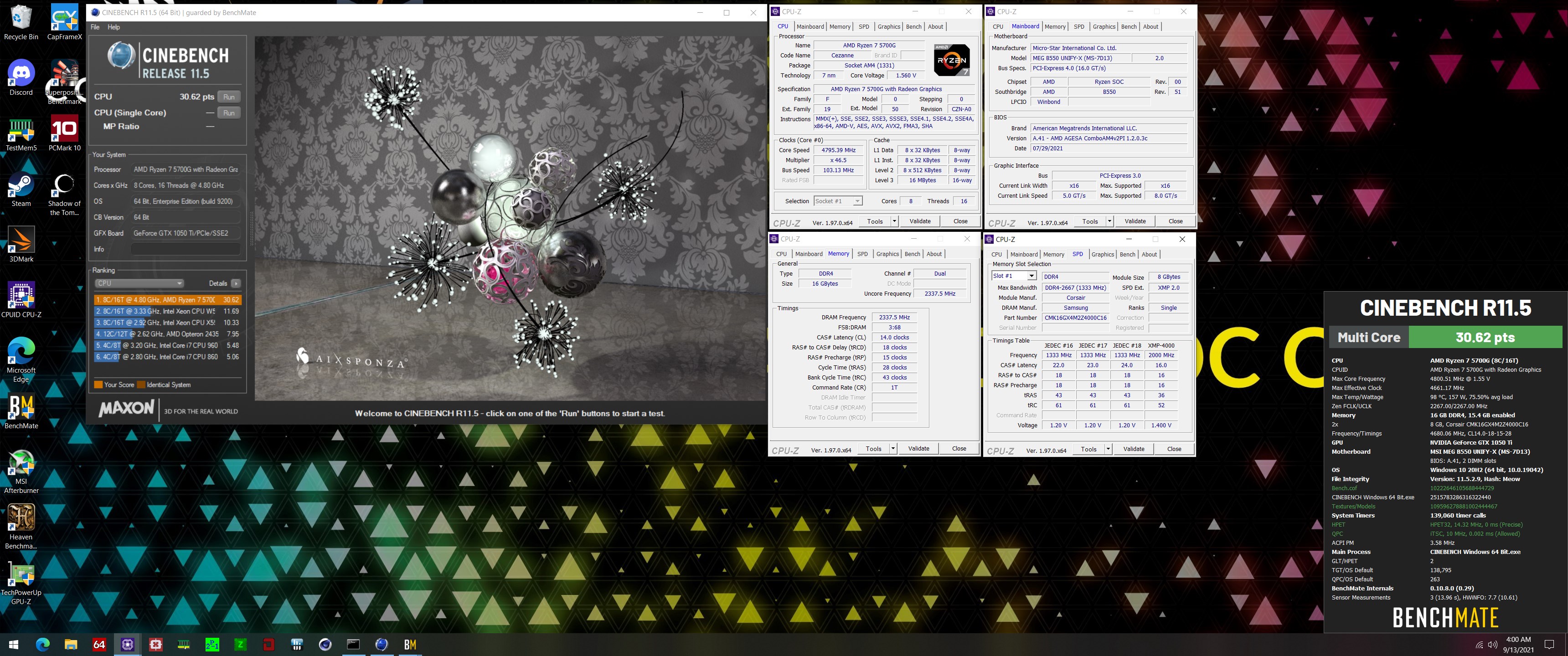Run the Cinebench CPU multi-core test
This screenshot has height=656, width=1568.
(x=229, y=97)
